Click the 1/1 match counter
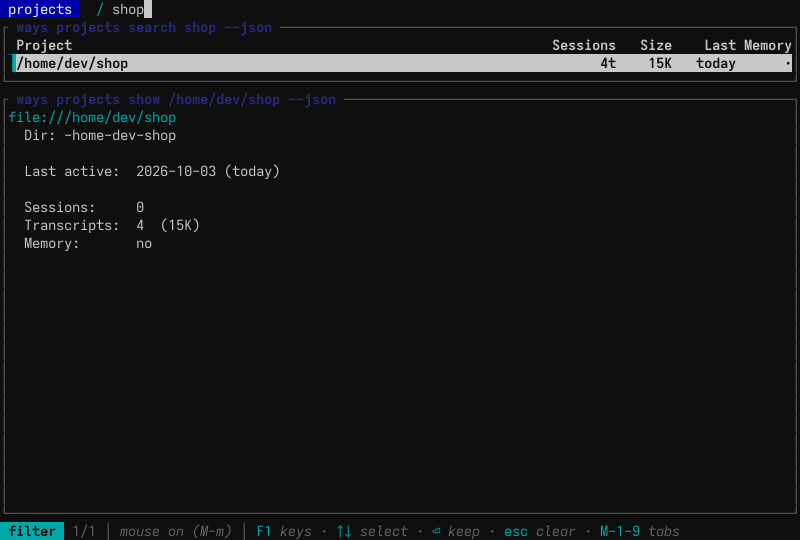This screenshot has width=800, height=540. click(84, 531)
